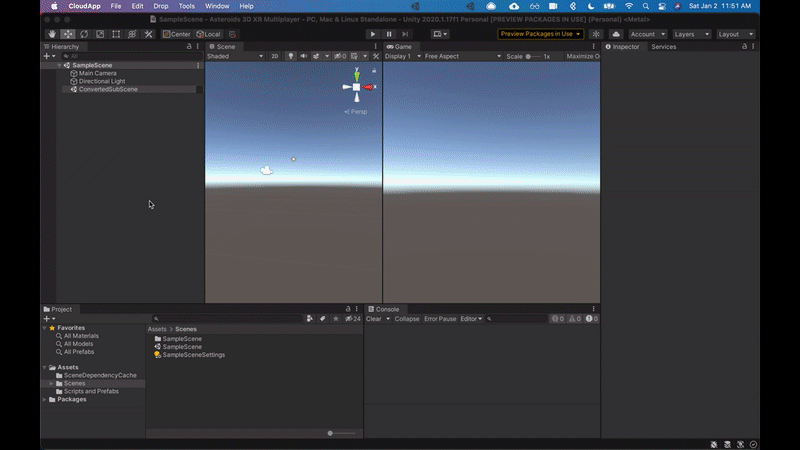Toggle 2D mode in Scene view
The height and width of the screenshot is (450, 800).
[275, 56]
